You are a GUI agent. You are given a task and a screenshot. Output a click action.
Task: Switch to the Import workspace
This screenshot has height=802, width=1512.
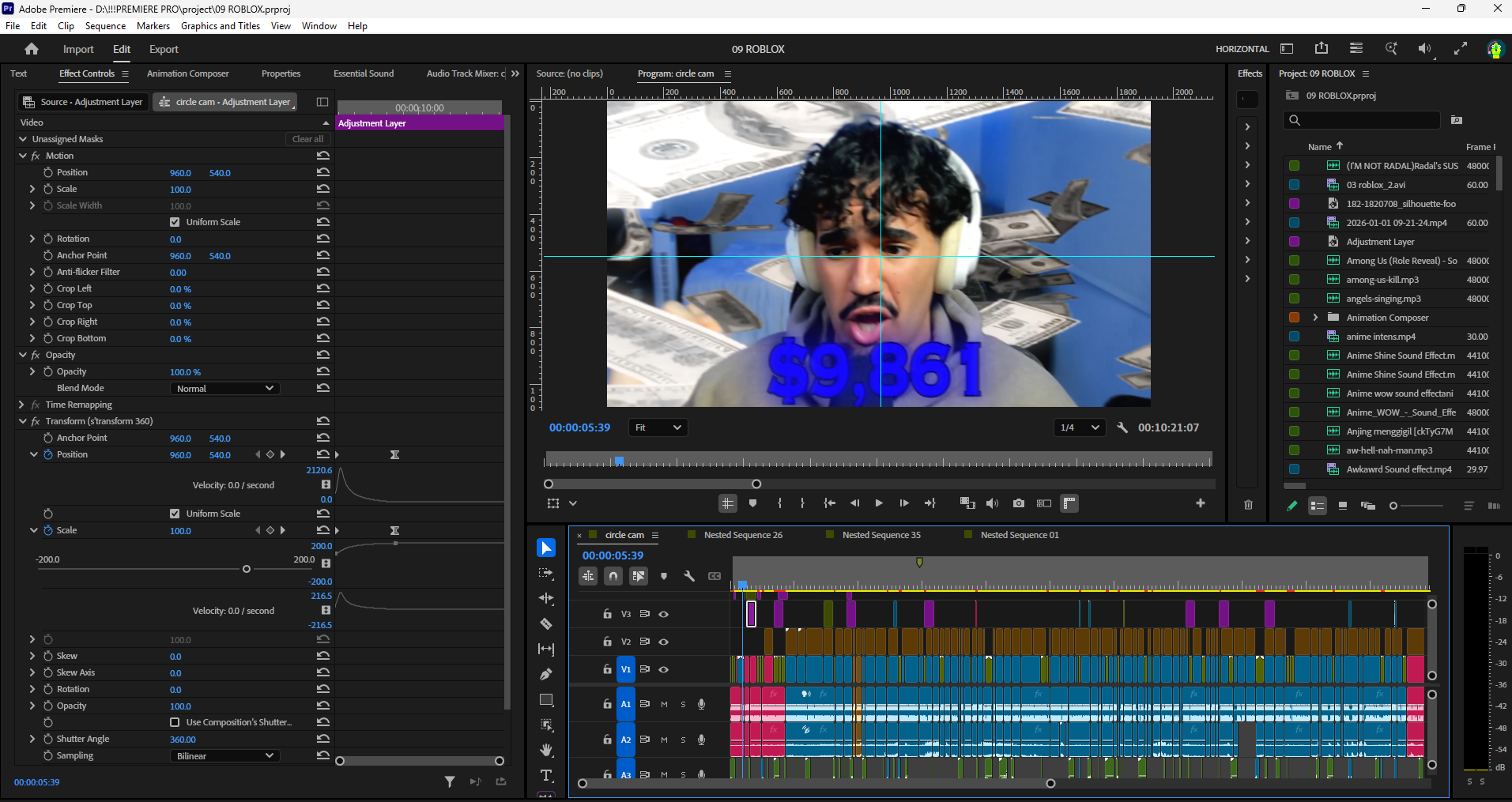(x=78, y=49)
